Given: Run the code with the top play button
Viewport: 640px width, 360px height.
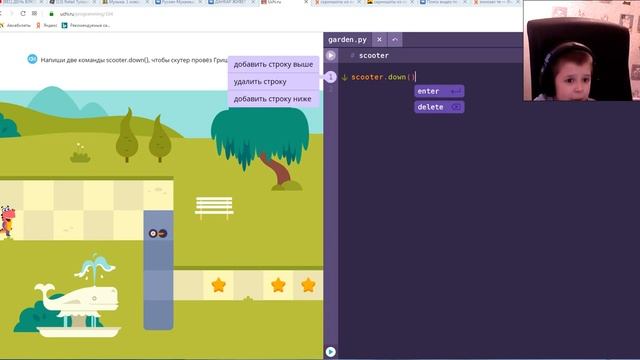Looking at the screenshot, I should 331,55.
